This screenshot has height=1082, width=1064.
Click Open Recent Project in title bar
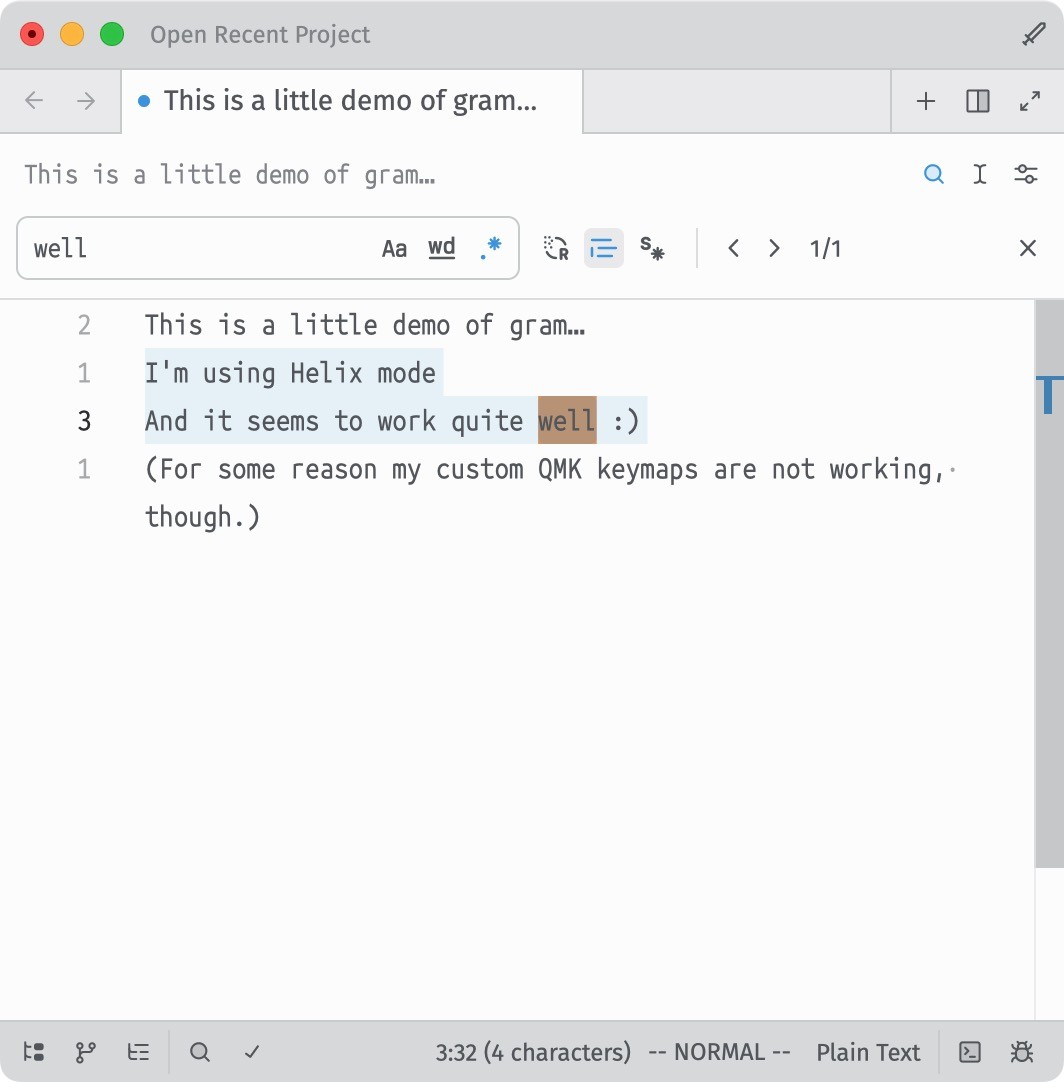click(x=260, y=35)
